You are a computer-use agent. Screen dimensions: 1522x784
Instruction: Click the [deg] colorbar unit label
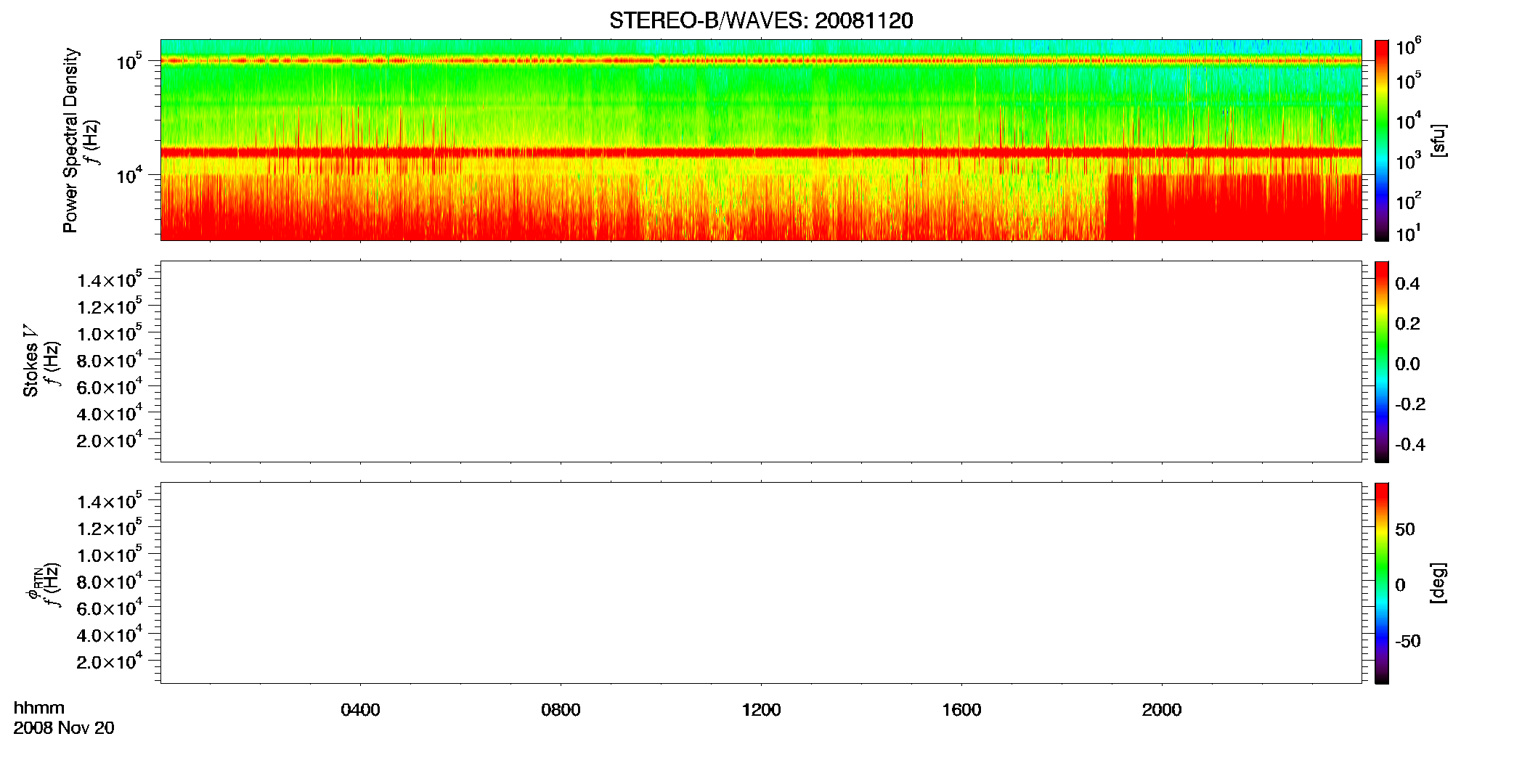click(1438, 583)
